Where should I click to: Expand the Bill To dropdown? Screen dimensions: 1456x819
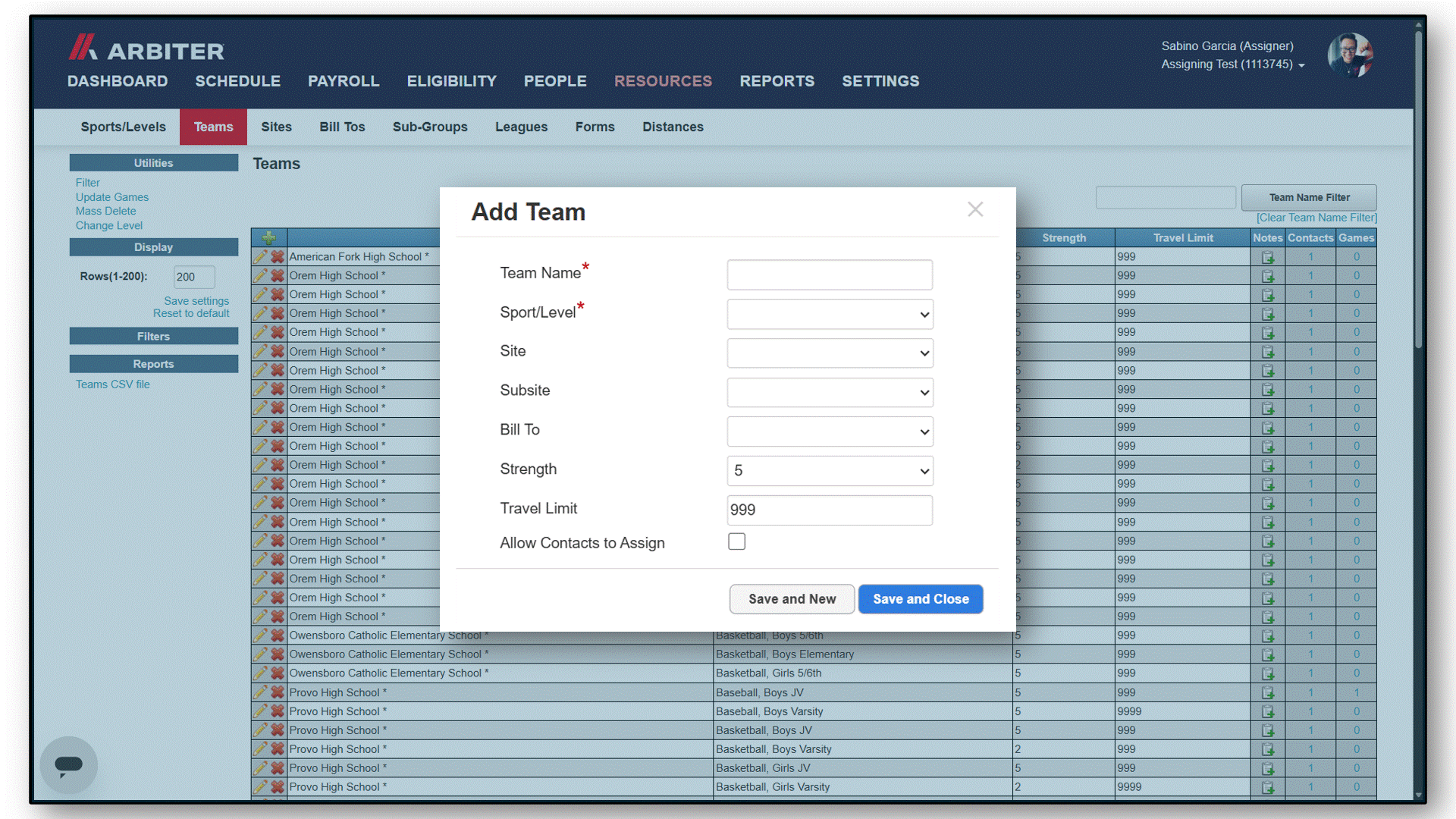(830, 431)
